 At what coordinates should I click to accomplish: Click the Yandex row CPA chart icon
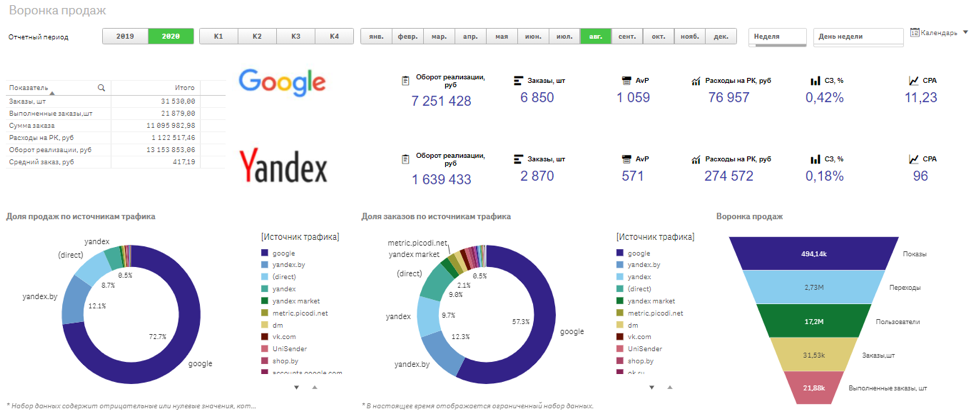(x=913, y=159)
